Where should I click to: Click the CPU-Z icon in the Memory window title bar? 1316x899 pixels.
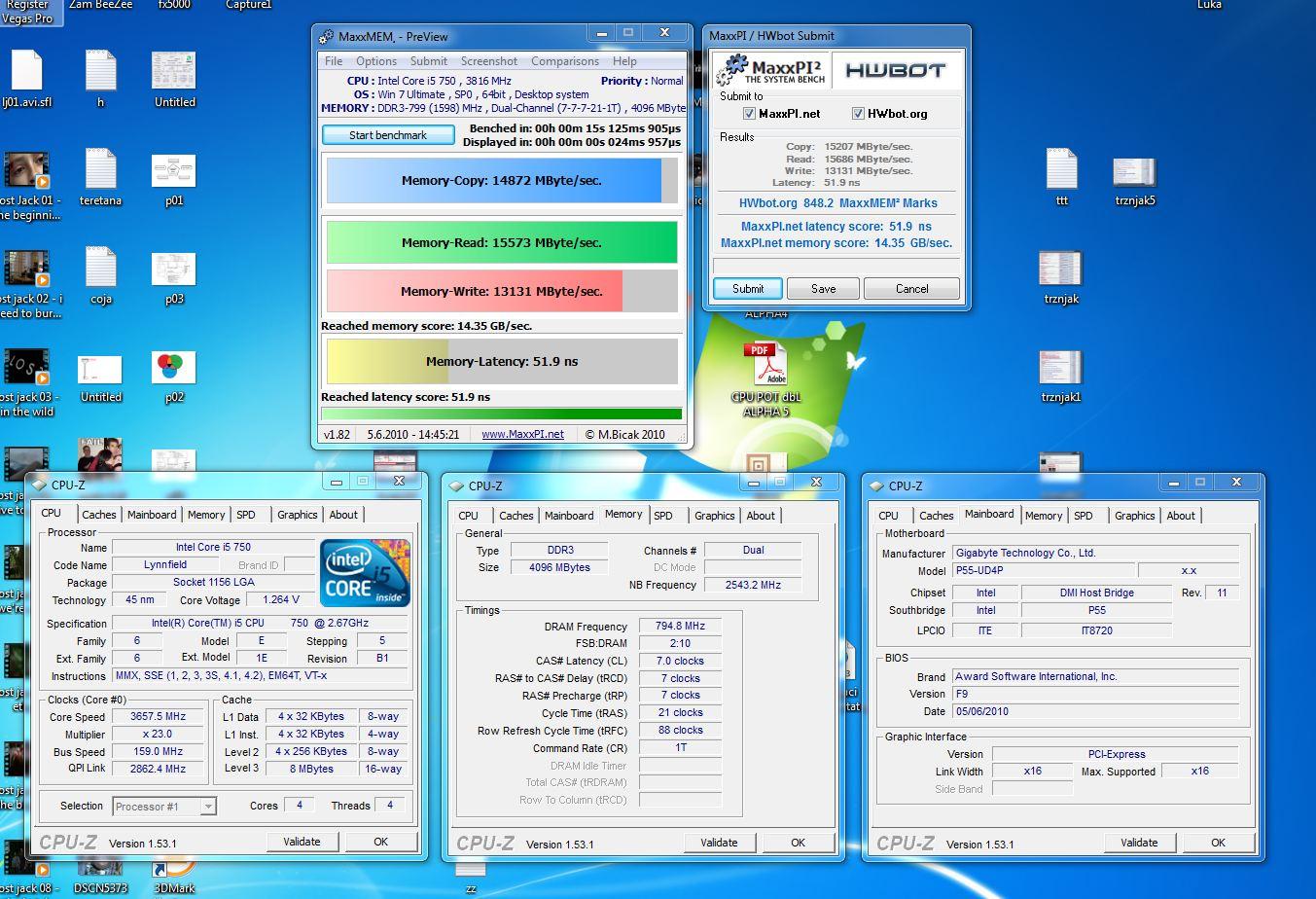pos(456,485)
